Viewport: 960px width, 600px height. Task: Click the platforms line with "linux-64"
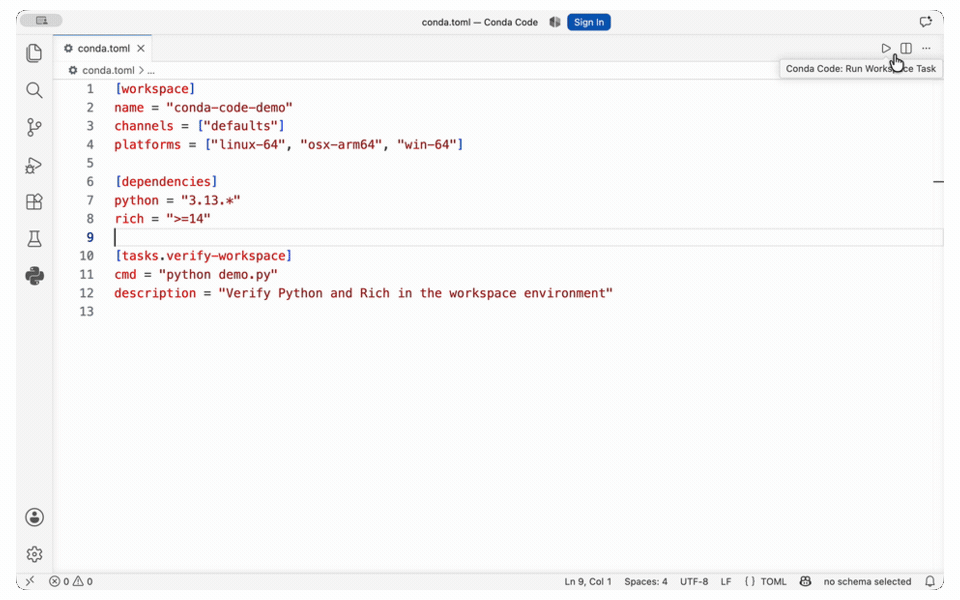(x=288, y=144)
